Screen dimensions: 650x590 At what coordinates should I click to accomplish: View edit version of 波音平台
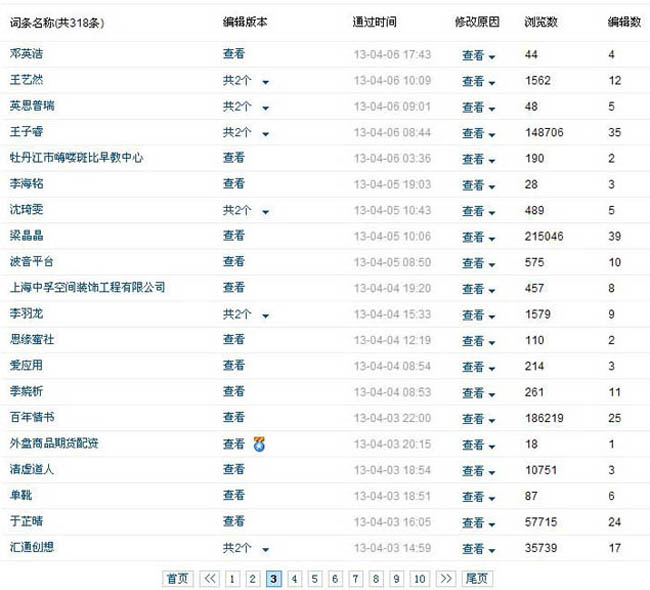coord(233,261)
